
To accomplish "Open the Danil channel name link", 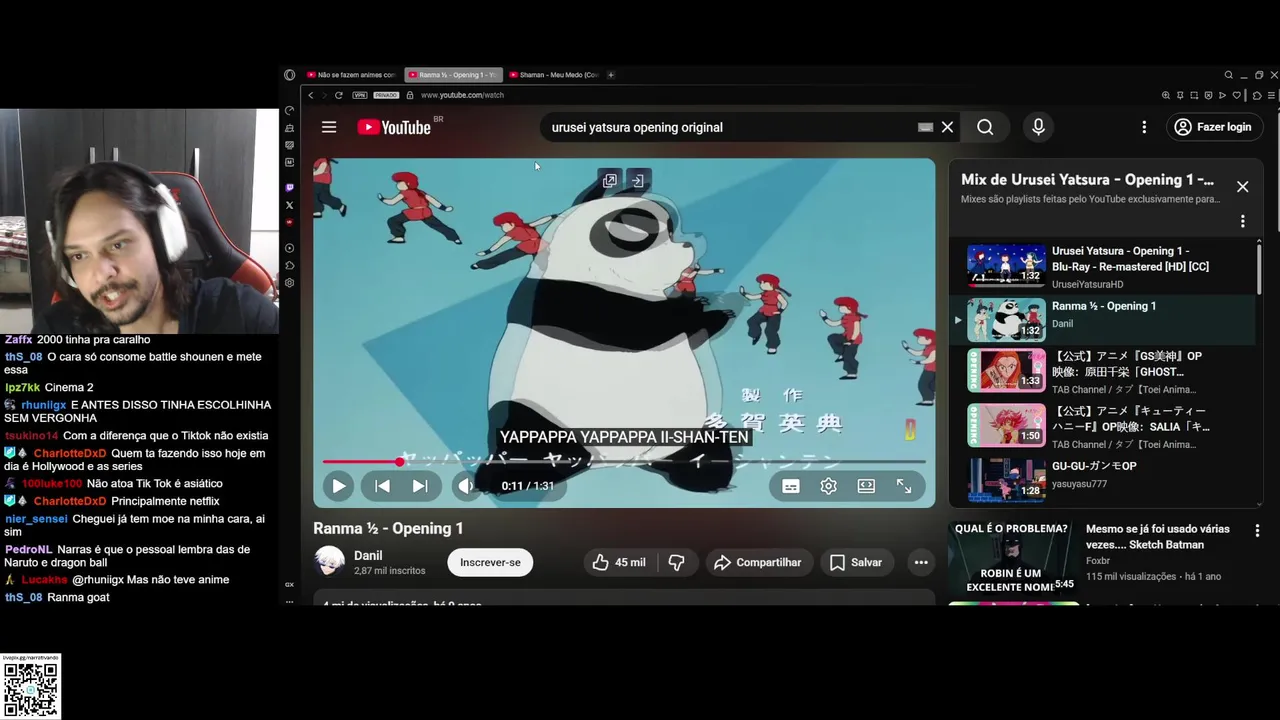I will pyautogui.click(x=368, y=555).
